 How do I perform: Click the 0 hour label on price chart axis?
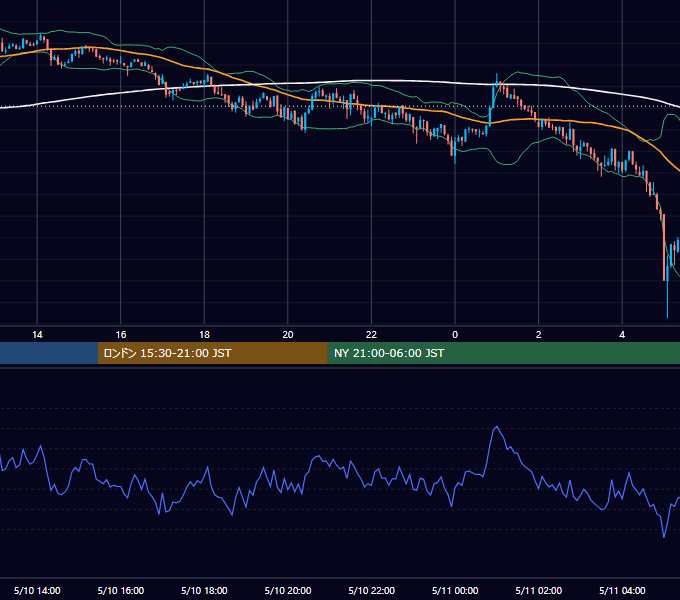point(455,335)
